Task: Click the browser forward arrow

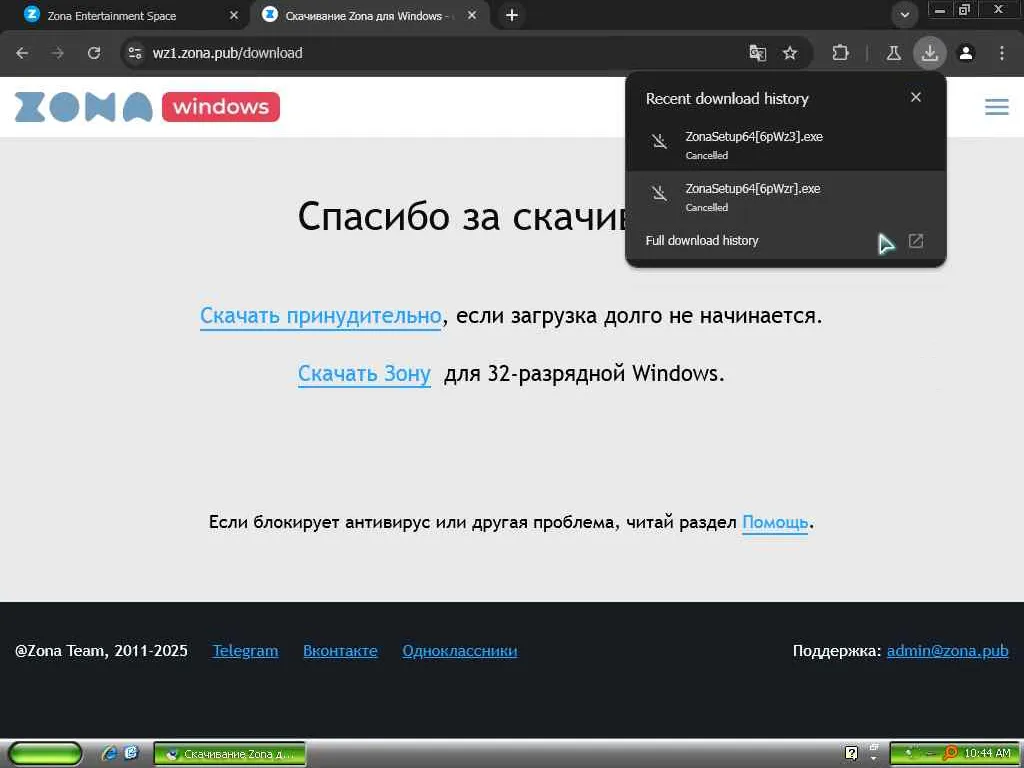Action: (x=58, y=53)
